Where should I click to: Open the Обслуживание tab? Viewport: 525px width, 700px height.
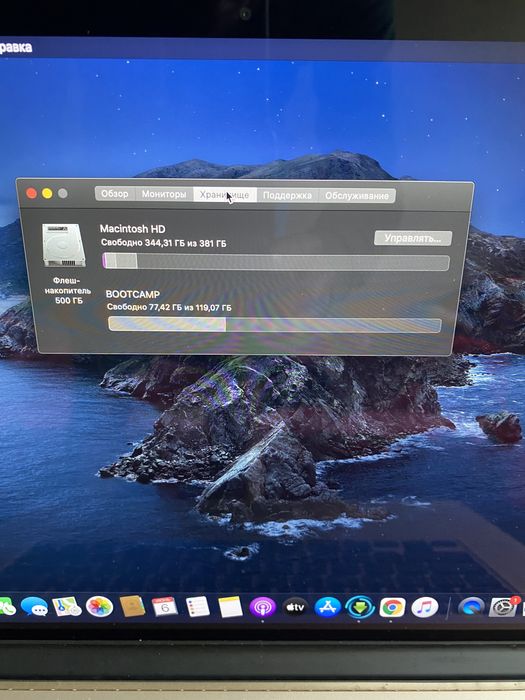click(357, 196)
